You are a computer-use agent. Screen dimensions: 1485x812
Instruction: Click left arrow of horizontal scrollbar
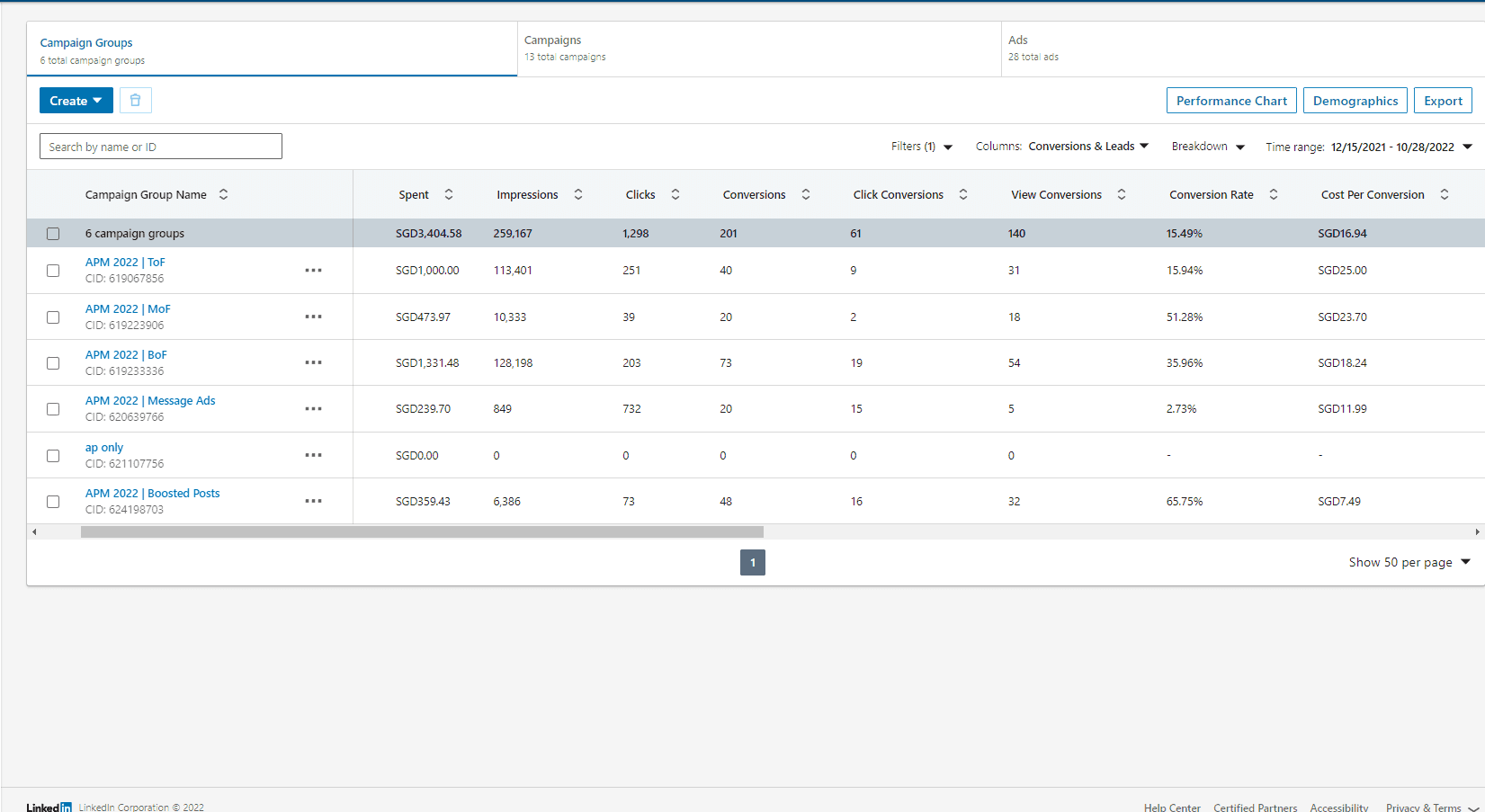click(x=34, y=531)
